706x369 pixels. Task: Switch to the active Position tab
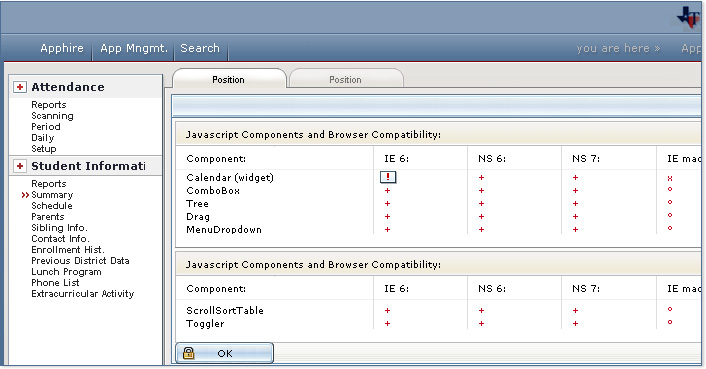pyautogui.click(x=229, y=79)
